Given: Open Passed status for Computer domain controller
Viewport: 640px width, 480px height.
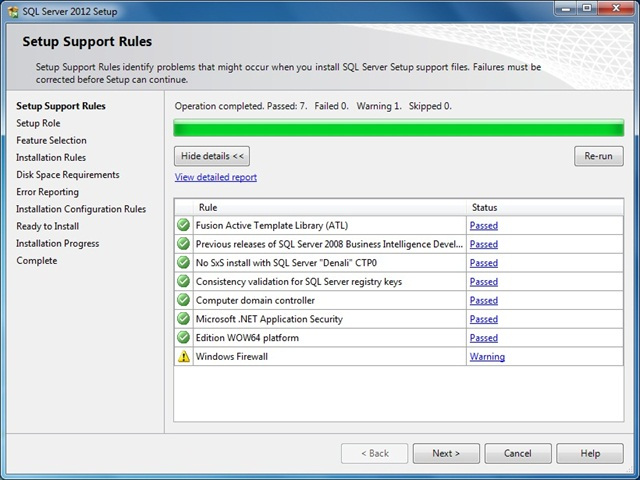Looking at the screenshot, I should tap(484, 300).
